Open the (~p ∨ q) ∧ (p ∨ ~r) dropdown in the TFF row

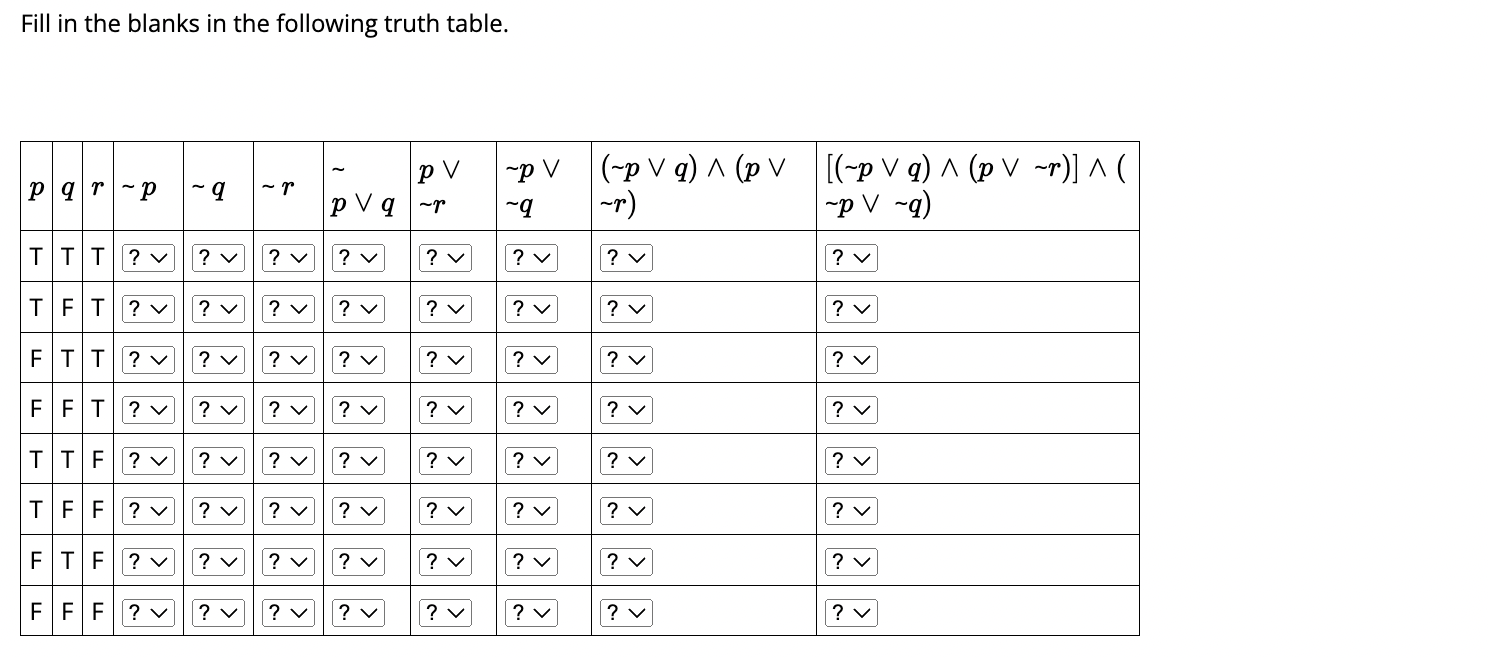point(624,510)
